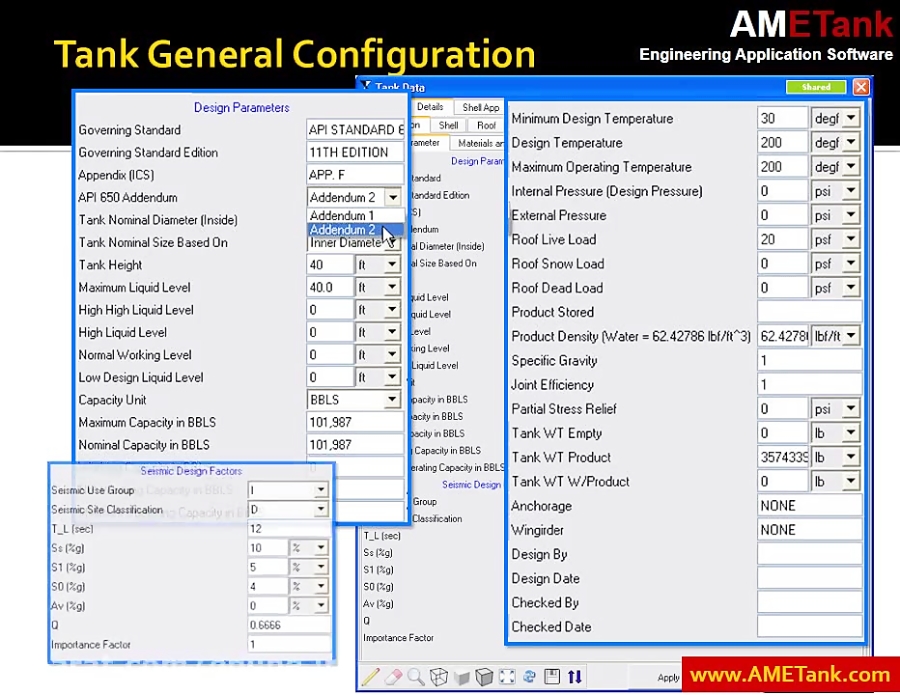Click the up-down arrows icon
The width and height of the screenshot is (900, 695).
point(574,677)
